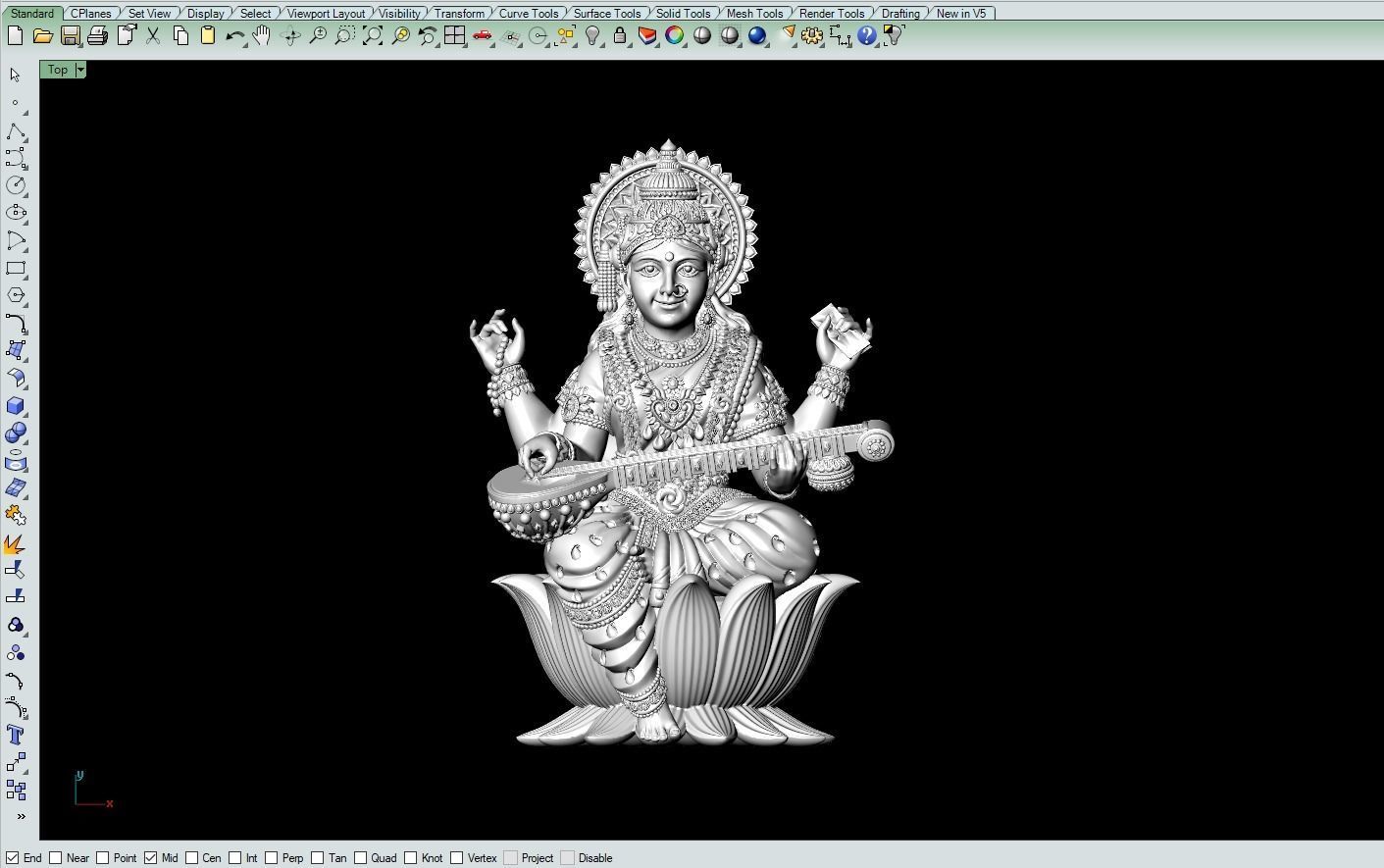Disable the End osnap checkbox
Screen dimensions: 1384x868
coord(13,857)
